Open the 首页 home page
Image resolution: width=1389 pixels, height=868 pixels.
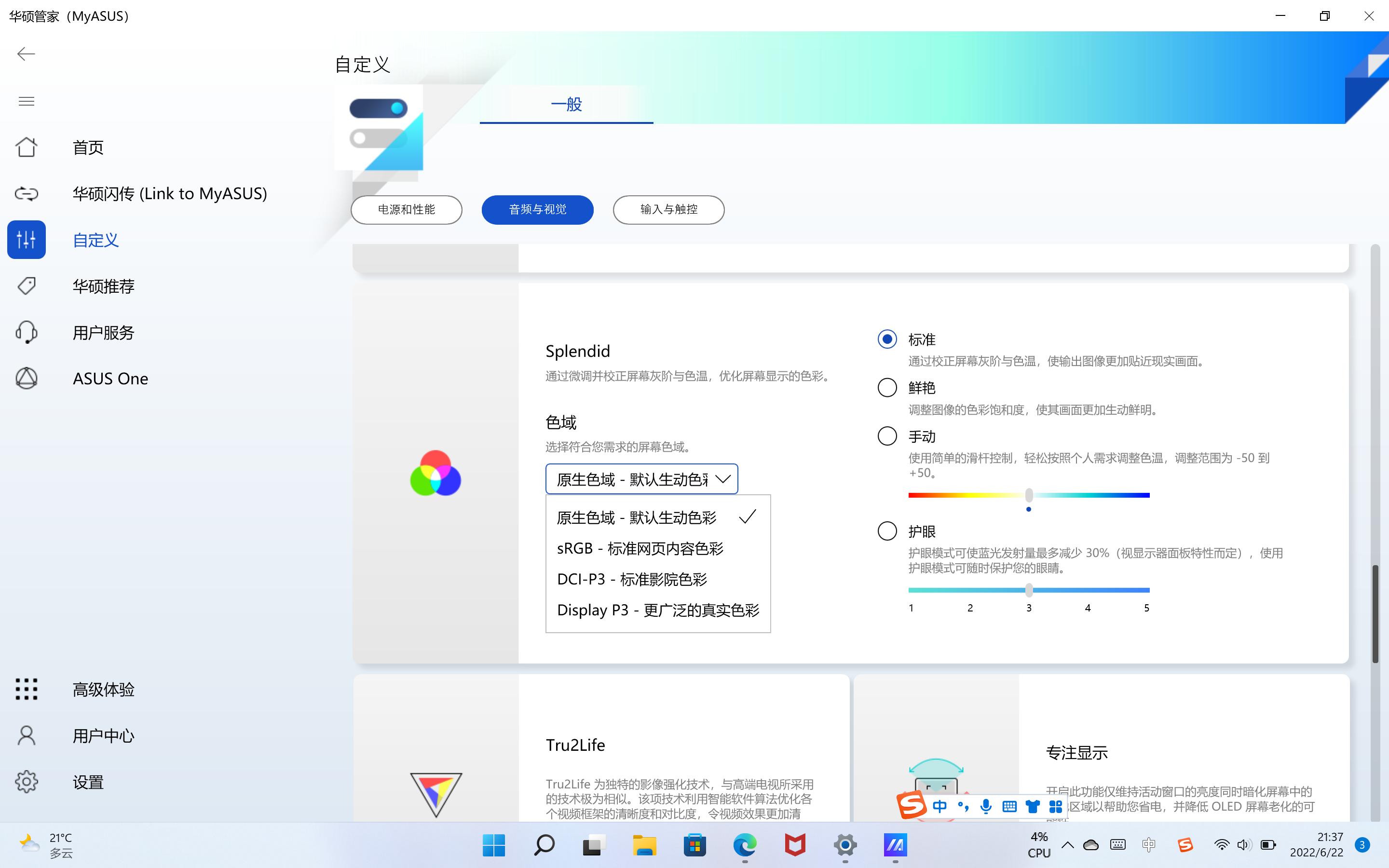point(87,148)
